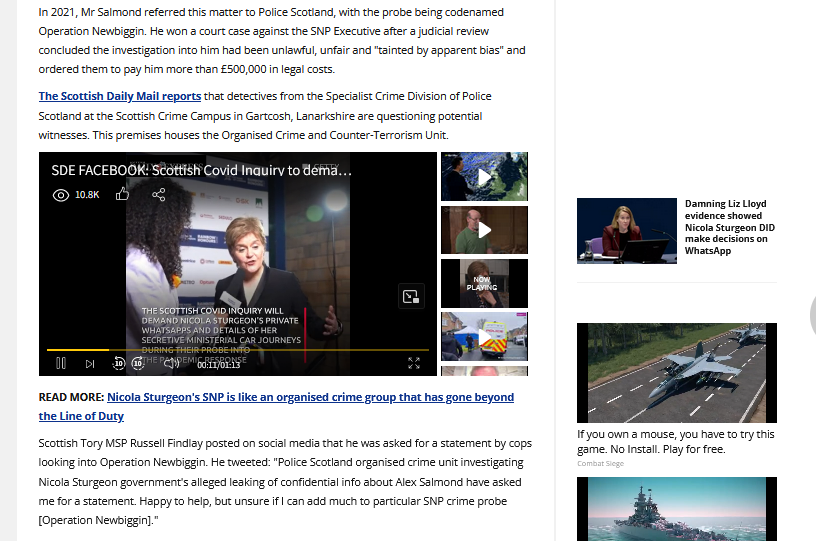Open the video in fullscreen
Viewport: 816px width, 541px height.
pyautogui.click(x=414, y=363)
